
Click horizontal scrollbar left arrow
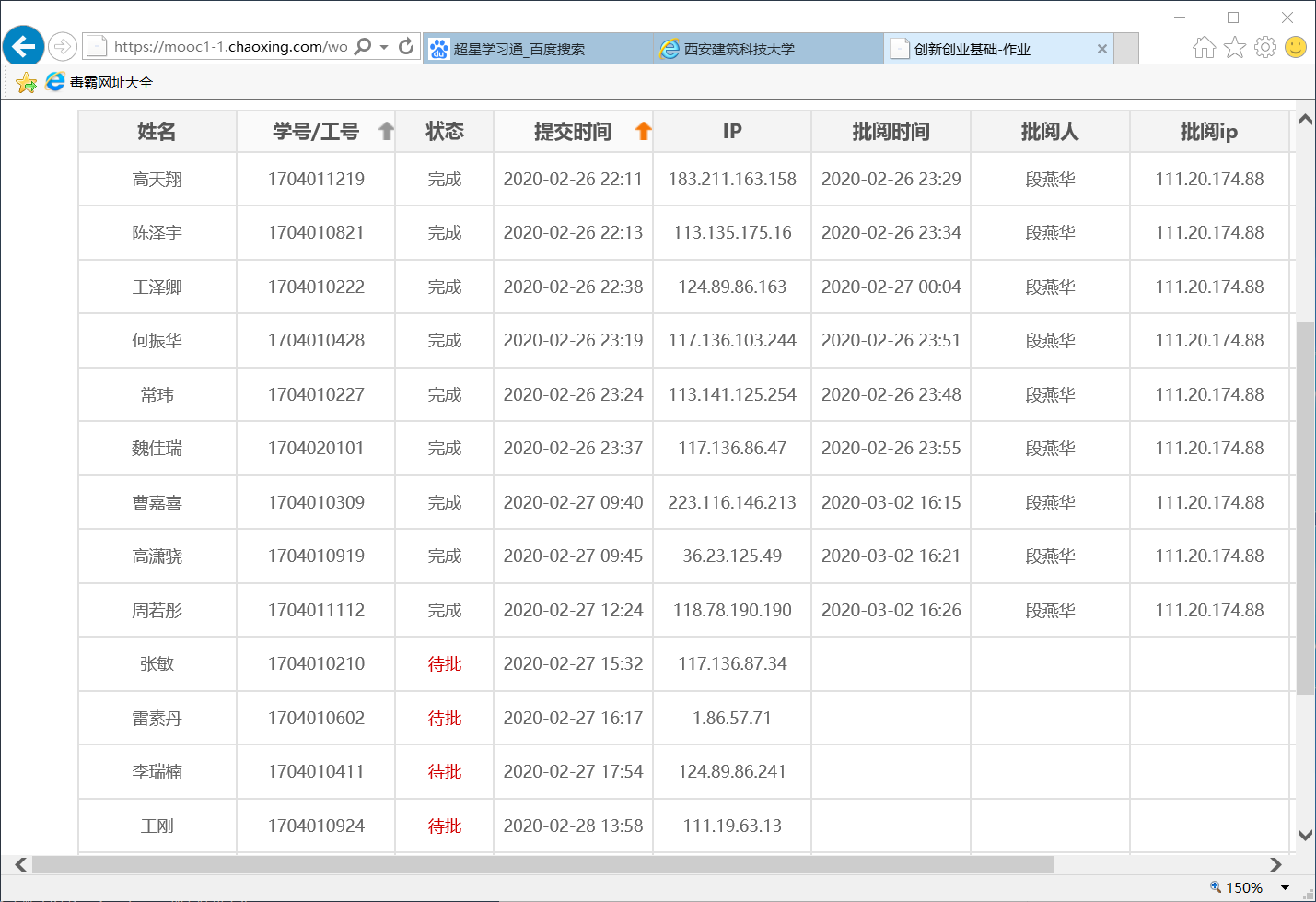20,864
